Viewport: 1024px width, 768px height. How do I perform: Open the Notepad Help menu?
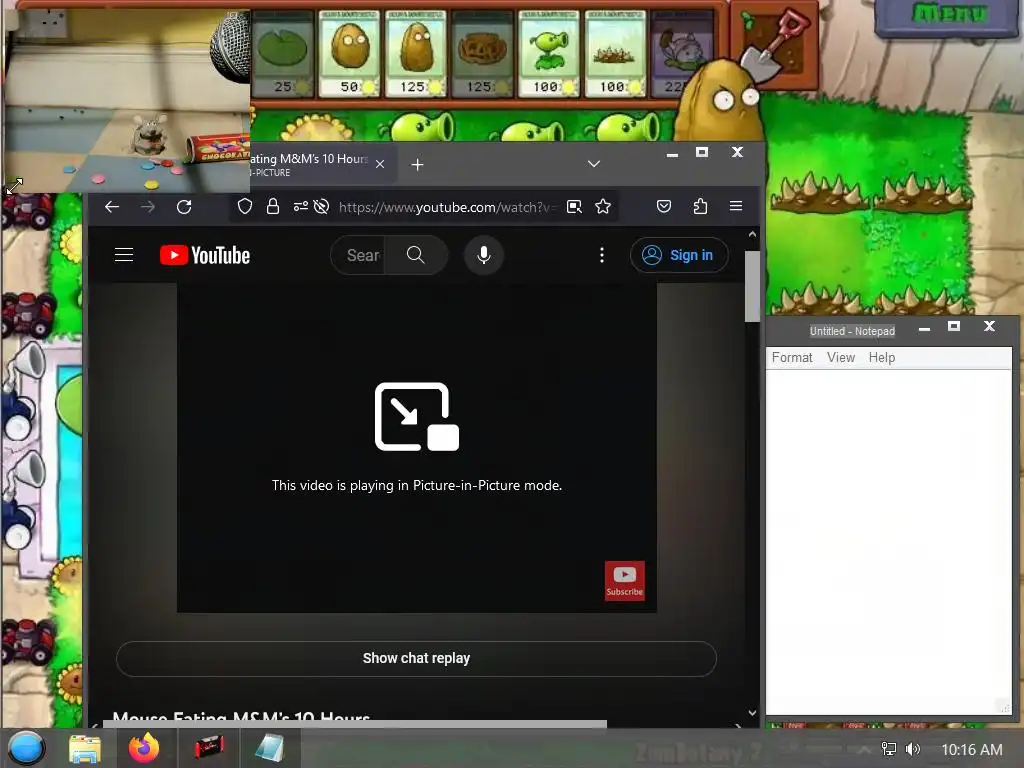(882, 357)
